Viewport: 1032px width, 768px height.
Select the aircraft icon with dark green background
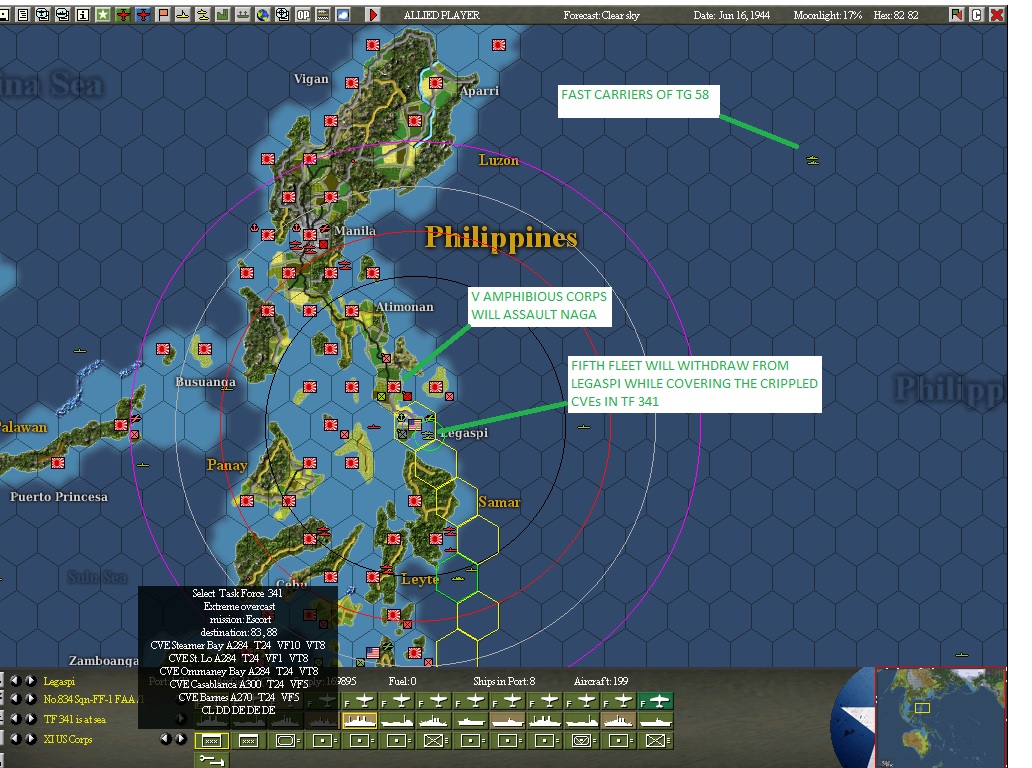pos(656,701)
